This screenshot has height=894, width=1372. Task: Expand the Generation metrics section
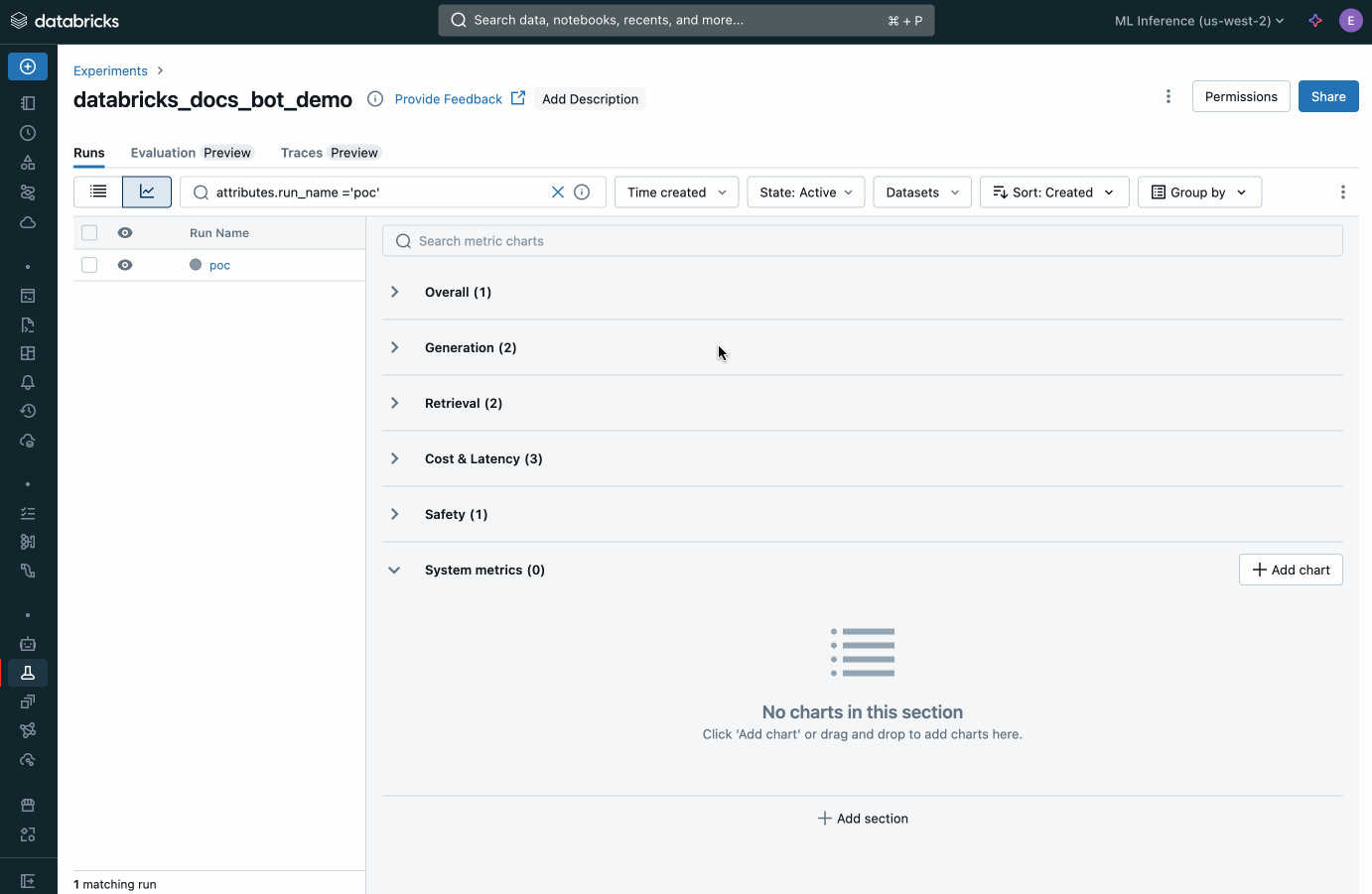(x=394, y=347)
